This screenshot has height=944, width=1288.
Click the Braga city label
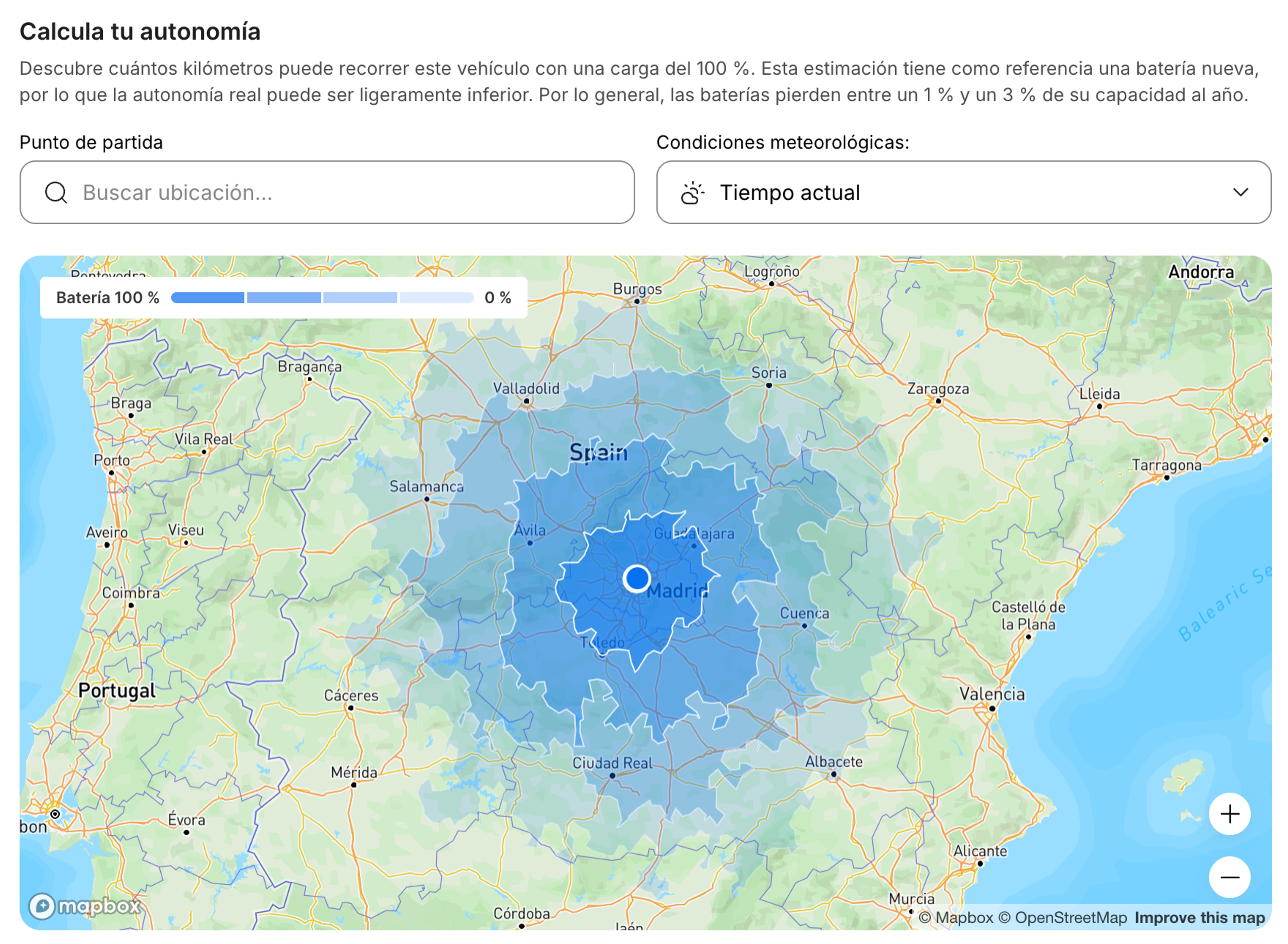point(131,403)
